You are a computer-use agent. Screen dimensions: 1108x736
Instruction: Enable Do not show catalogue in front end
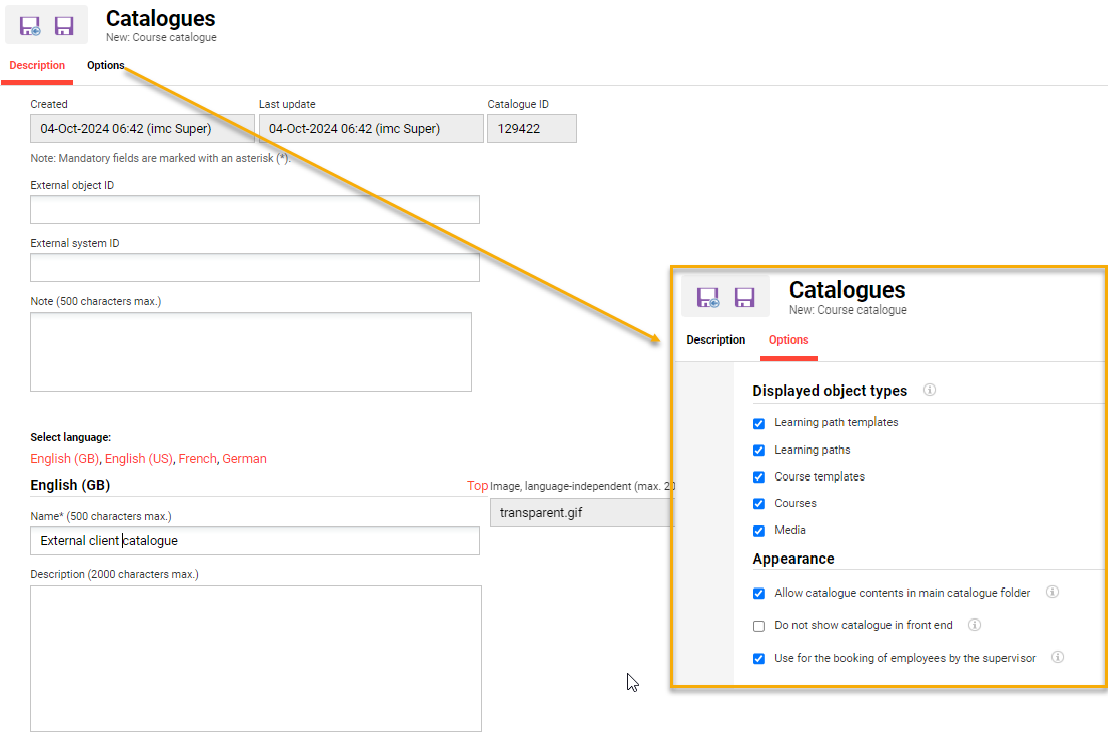point(759,626)
